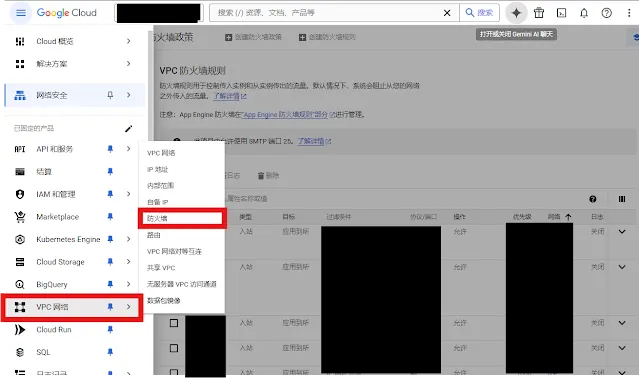Open the project selector box
This screenshot has height=378, width=639.
click(x=159, y=13)
